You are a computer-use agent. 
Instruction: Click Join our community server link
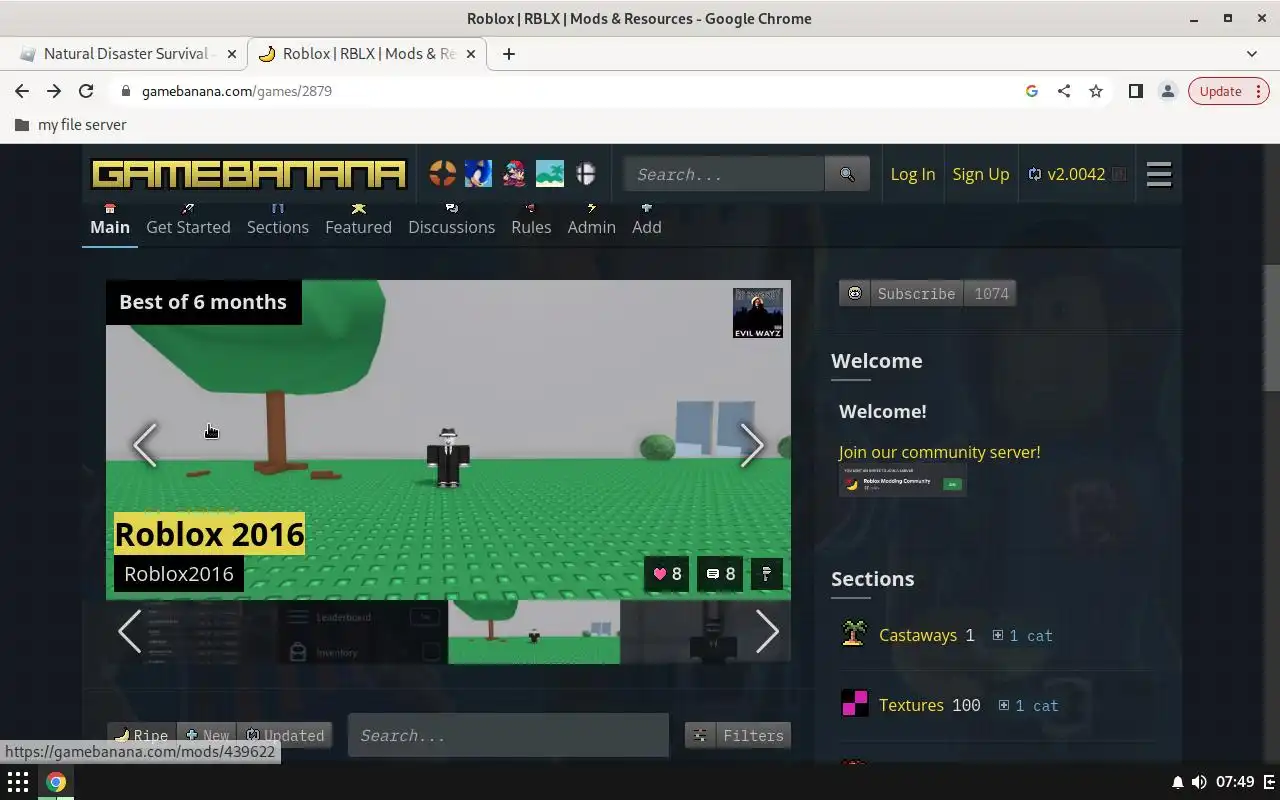(x=940, y=452)
